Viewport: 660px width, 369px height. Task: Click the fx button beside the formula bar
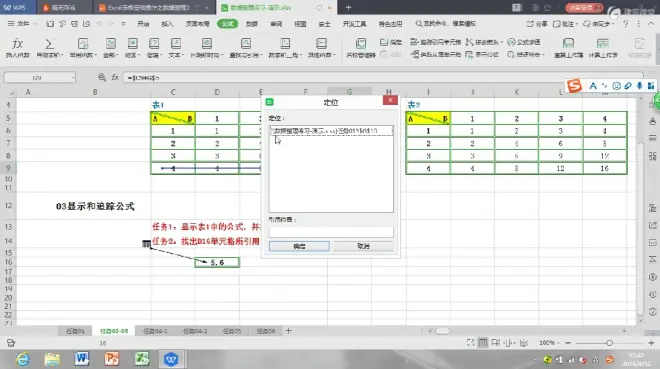114,77
